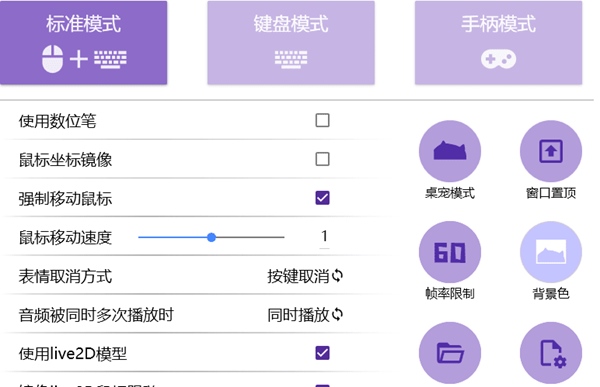Viewport: 600px width, 387px height.
Task: Click the 窗口置顶 caption text
Action: (551, 193)
